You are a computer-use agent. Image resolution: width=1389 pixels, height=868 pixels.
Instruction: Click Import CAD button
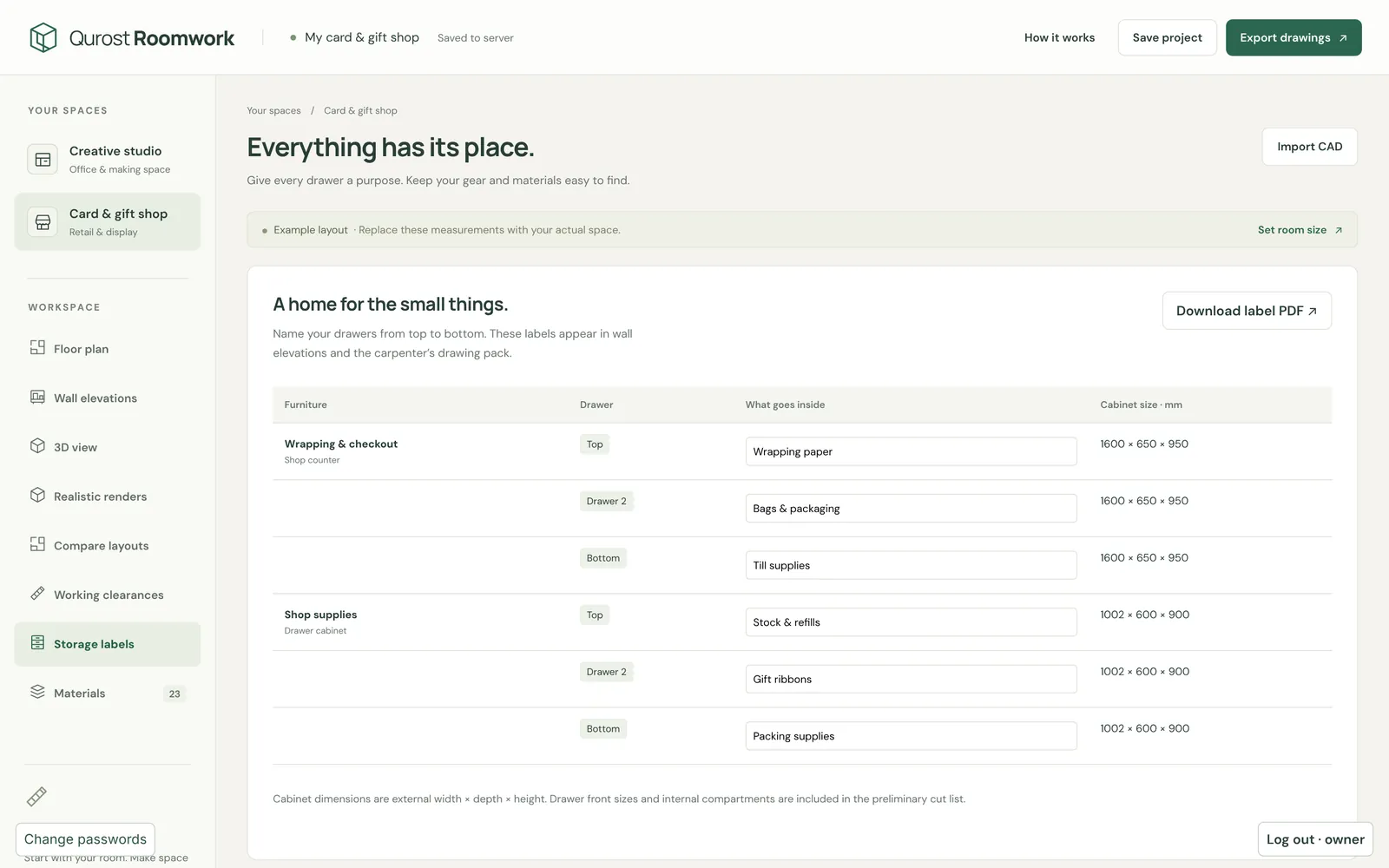pyautogui.click(x=1309, y=147)
